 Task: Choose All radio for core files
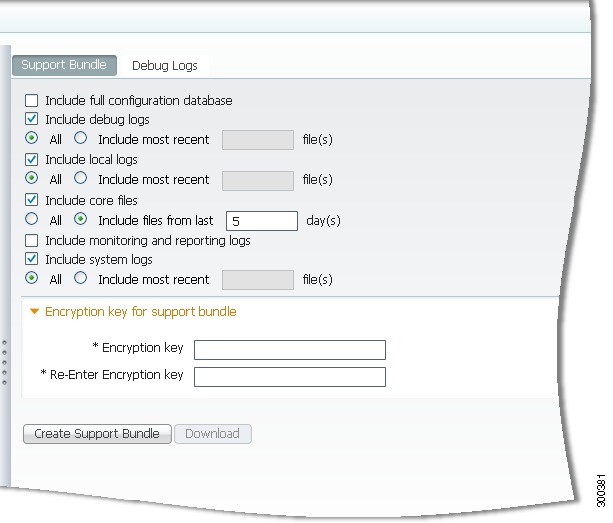(x=31, y=219)
